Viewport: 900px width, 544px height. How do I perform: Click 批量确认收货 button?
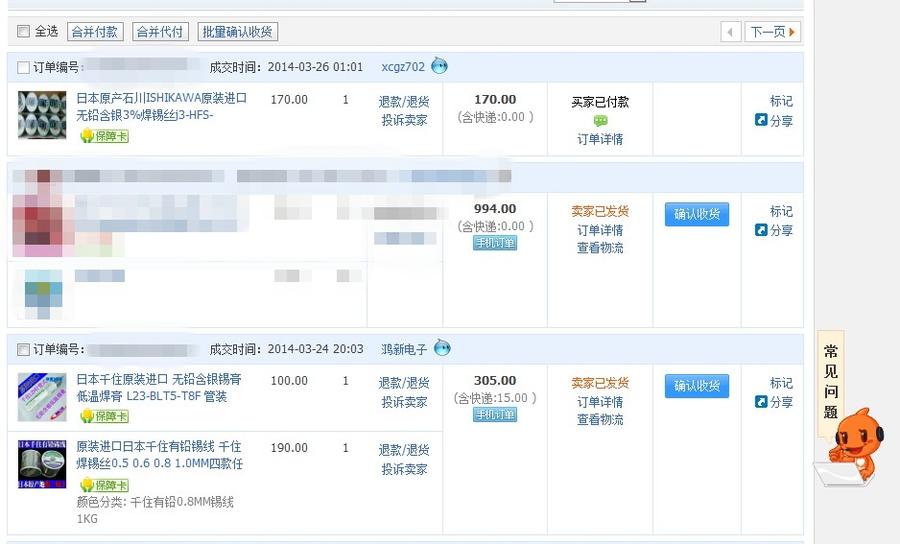pyautogui.click(x=238, y=32)
